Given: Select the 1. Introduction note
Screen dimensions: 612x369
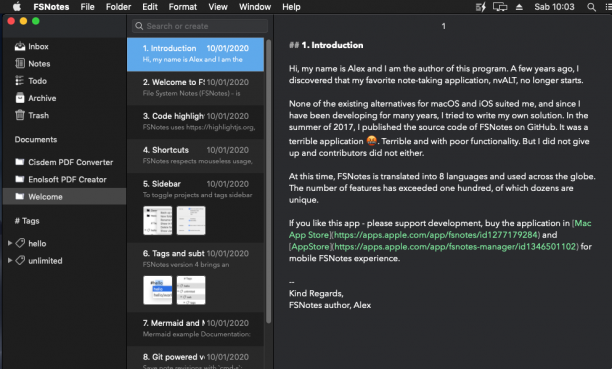Looking at the screenshot, I should tap(196, 54).
